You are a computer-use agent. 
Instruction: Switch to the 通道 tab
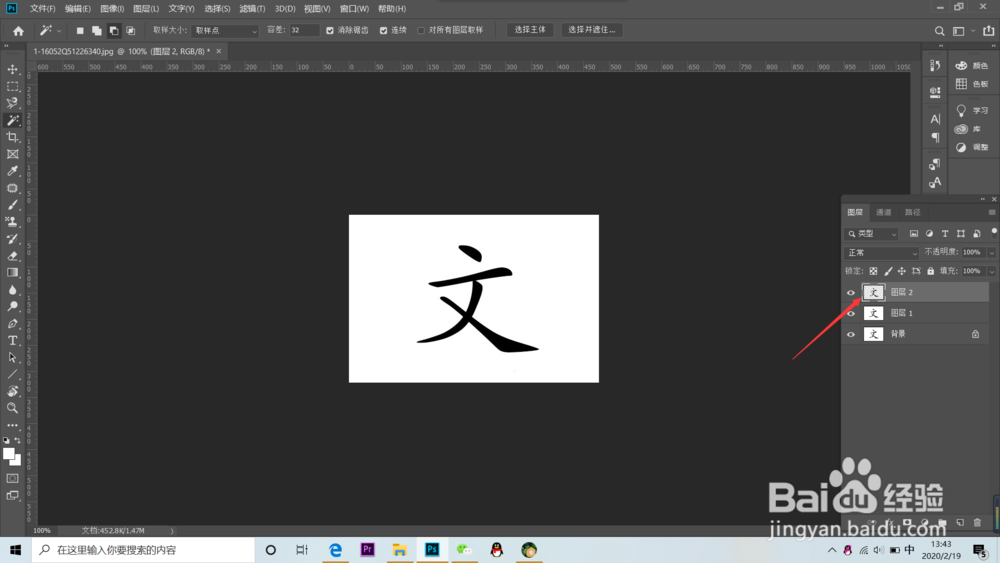(x=883, y=212)
